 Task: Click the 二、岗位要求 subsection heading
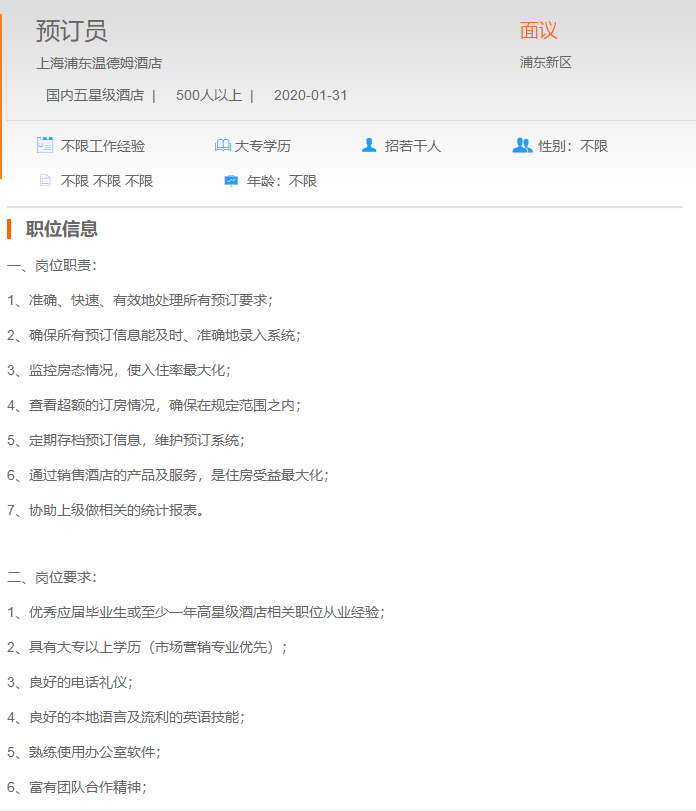tap(53, 577)
